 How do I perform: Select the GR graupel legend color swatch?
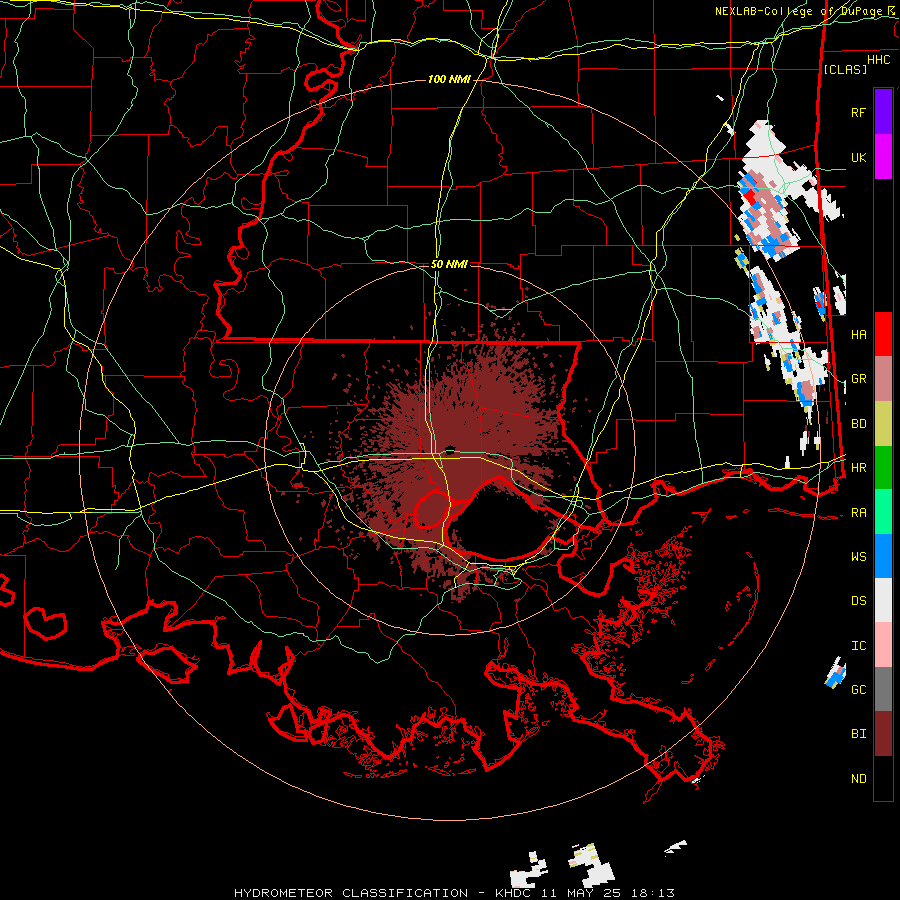pos(883,379)
